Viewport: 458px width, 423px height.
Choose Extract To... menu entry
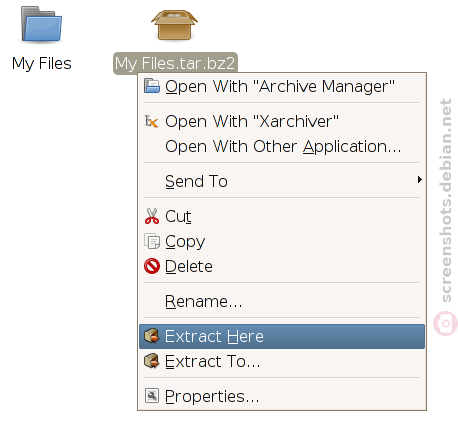tap(282, 361)
